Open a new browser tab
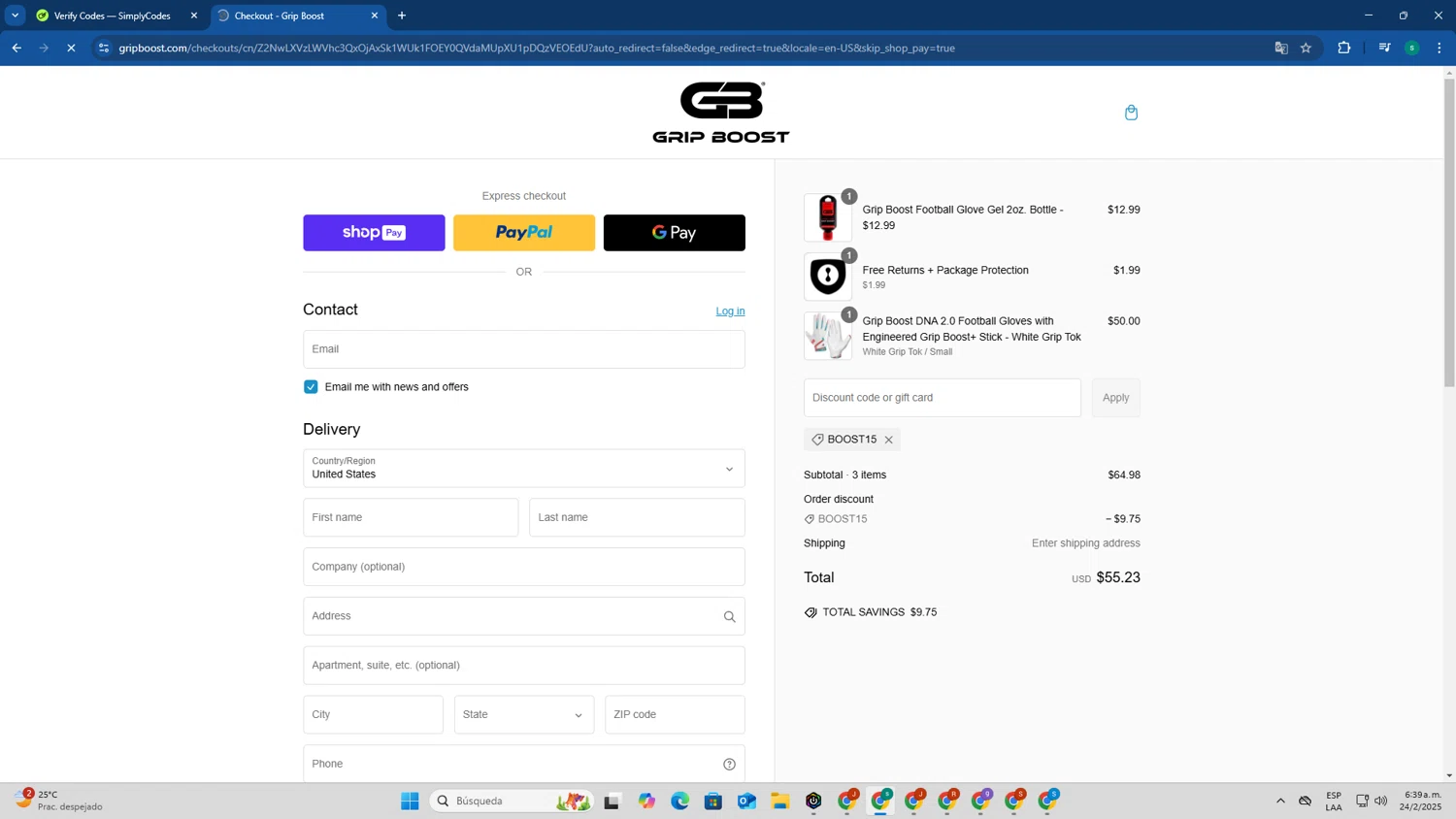 402,16
